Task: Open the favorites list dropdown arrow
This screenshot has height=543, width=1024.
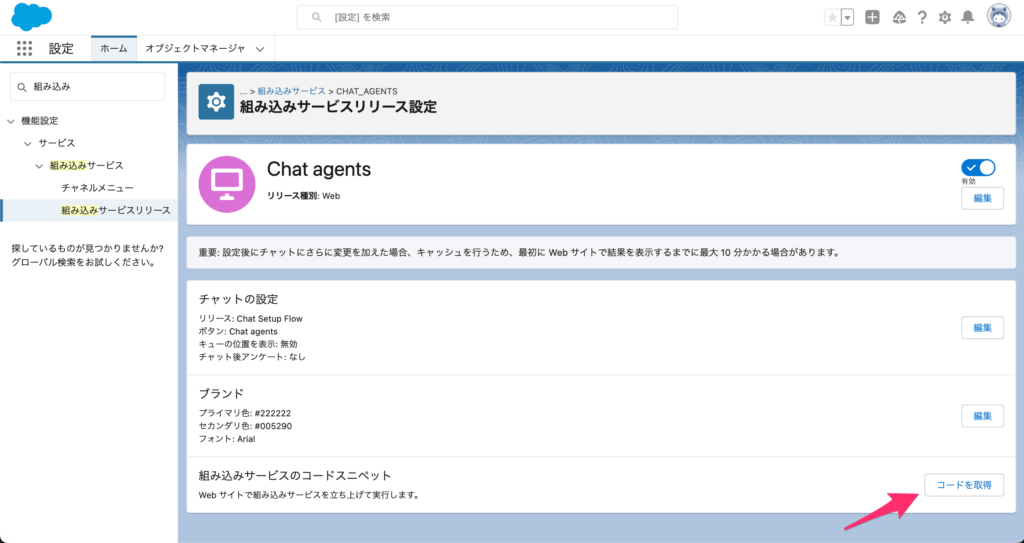Action: (x=848, y=17)
